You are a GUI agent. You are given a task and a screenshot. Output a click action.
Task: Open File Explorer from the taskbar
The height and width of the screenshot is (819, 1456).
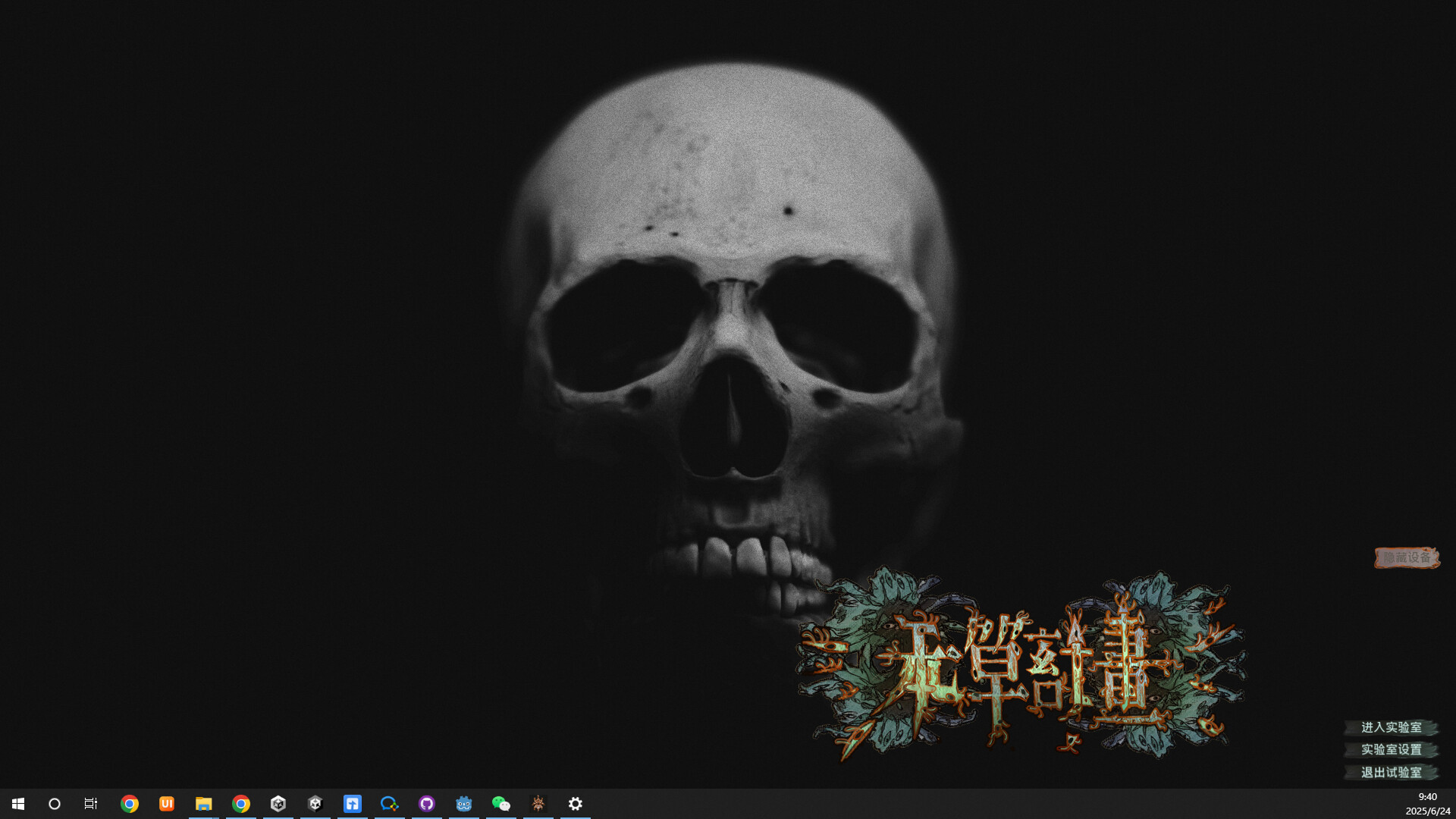(x=203, y=803)
